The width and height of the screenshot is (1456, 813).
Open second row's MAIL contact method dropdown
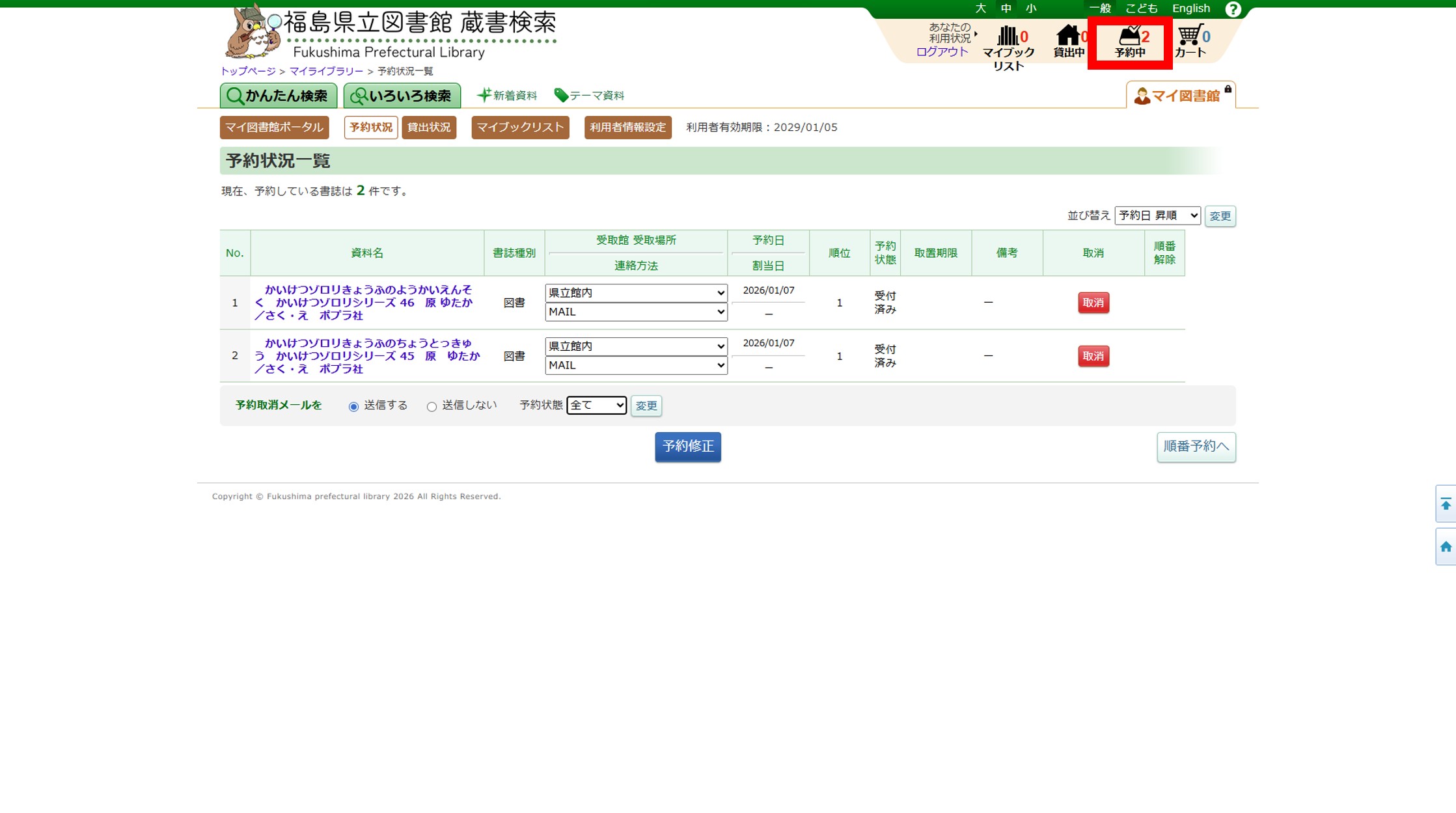[x=635, y=365]
